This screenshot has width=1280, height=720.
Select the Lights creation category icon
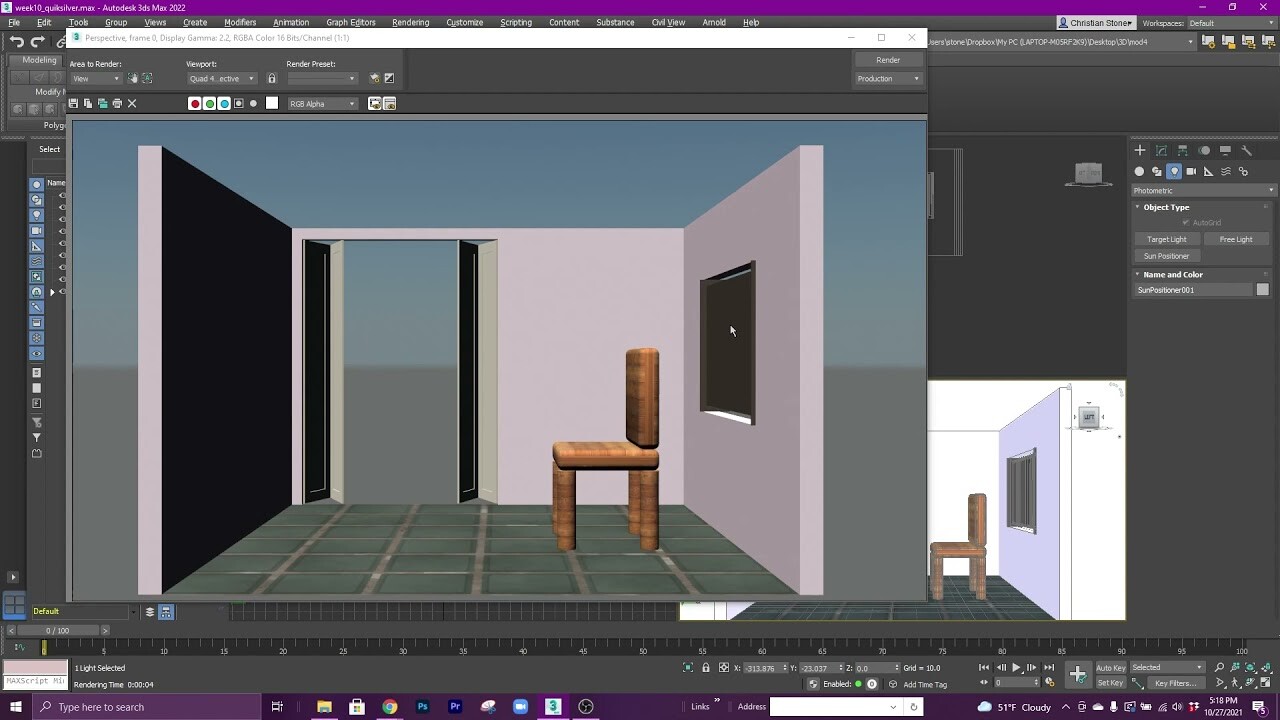[1174, 171]
